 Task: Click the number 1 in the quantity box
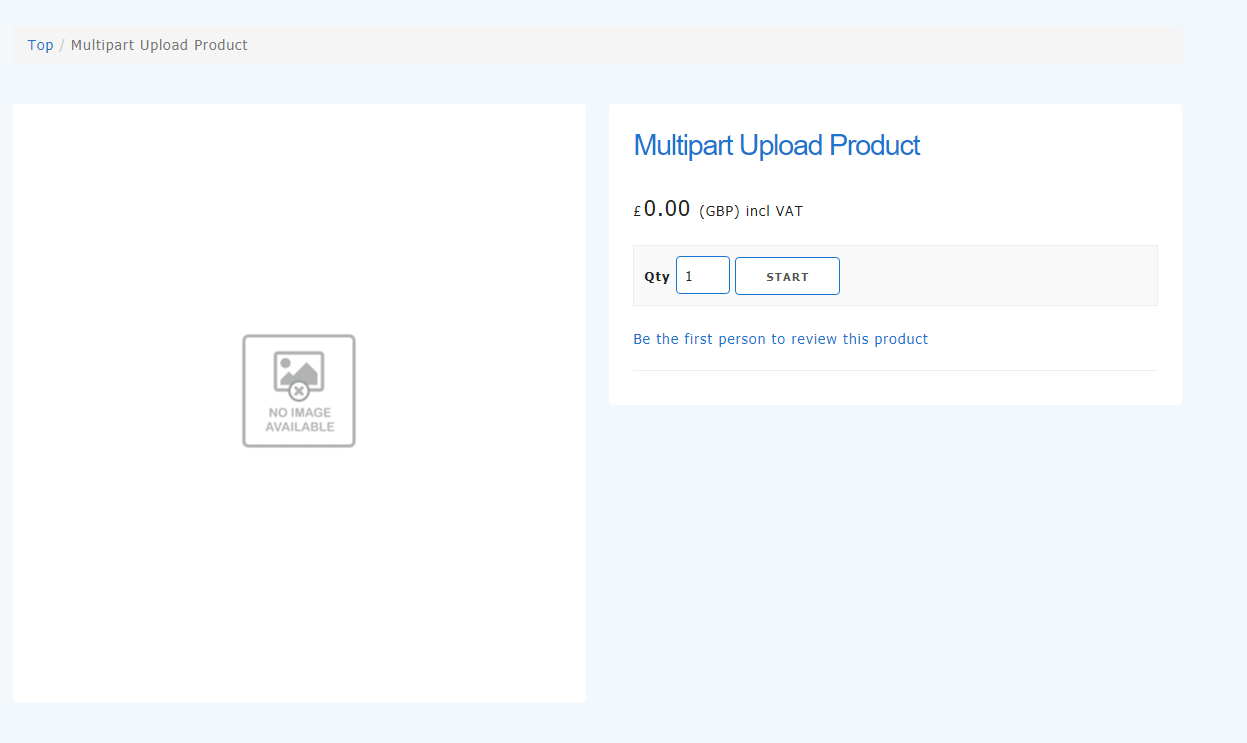[689, 276]
